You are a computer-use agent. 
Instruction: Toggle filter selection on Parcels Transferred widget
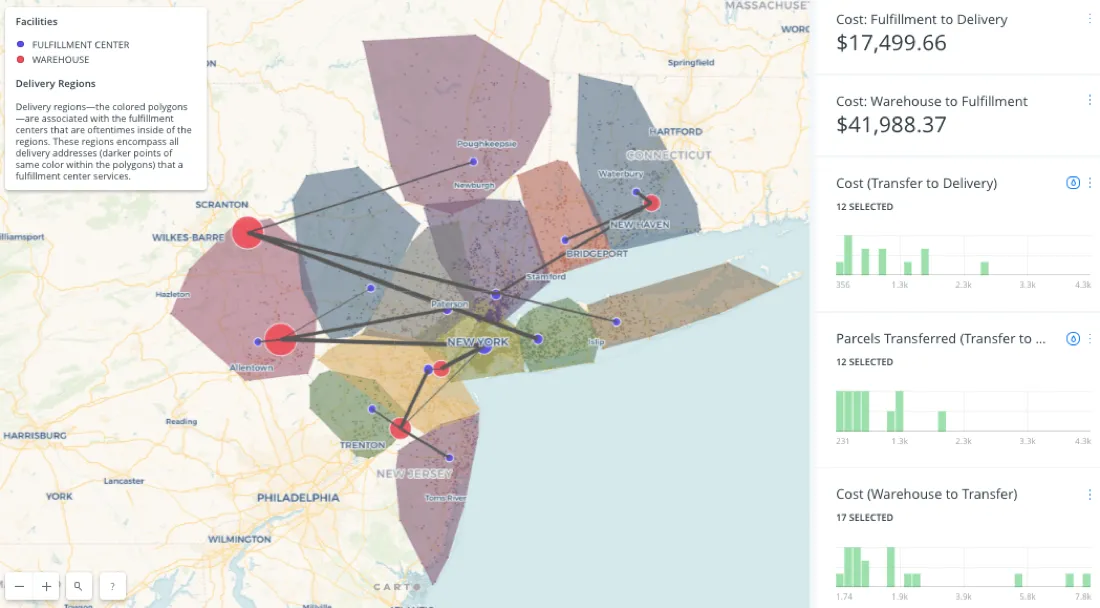click(x=1072, y=338)
